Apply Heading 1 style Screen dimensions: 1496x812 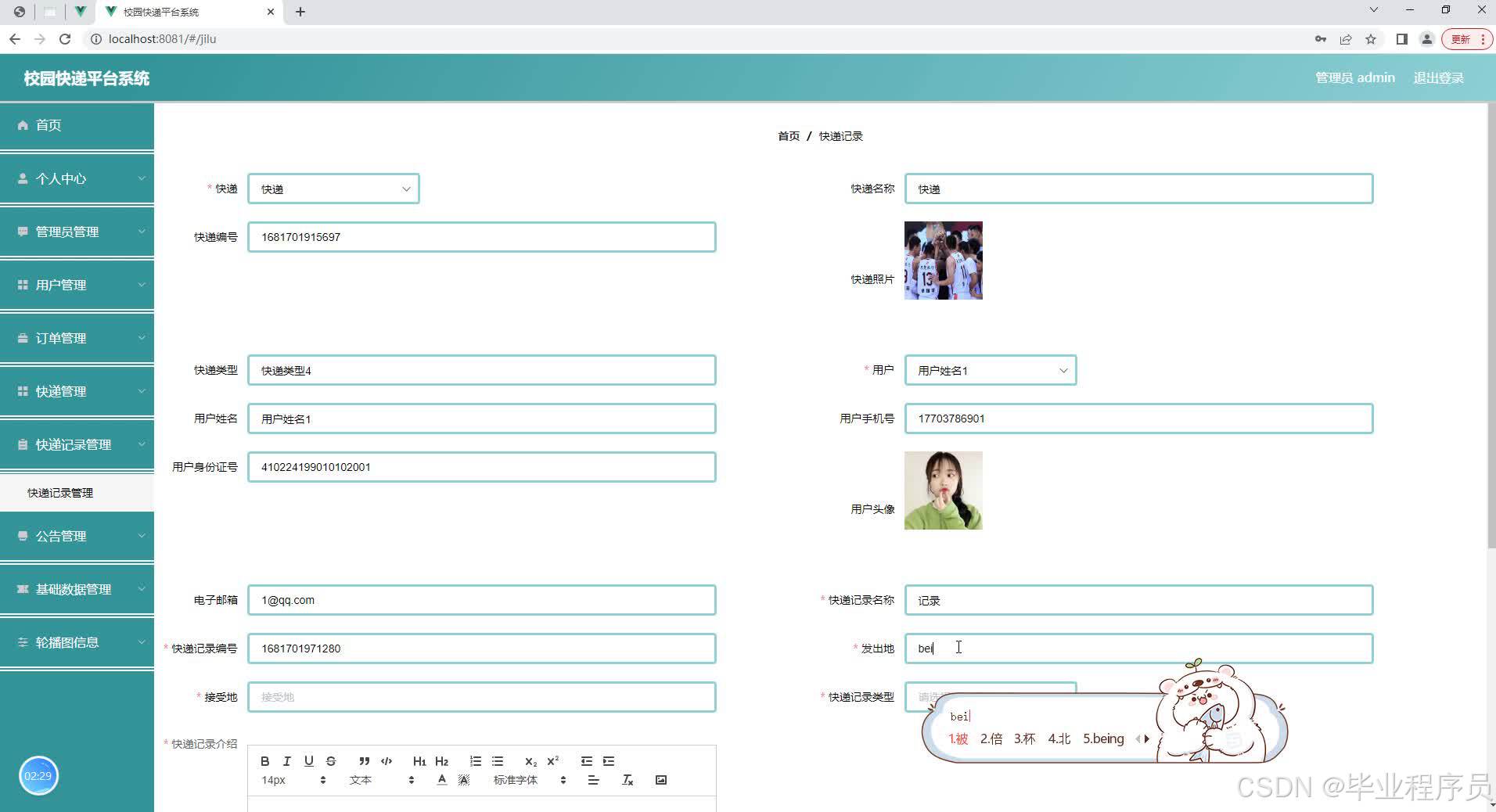[419, 761]
